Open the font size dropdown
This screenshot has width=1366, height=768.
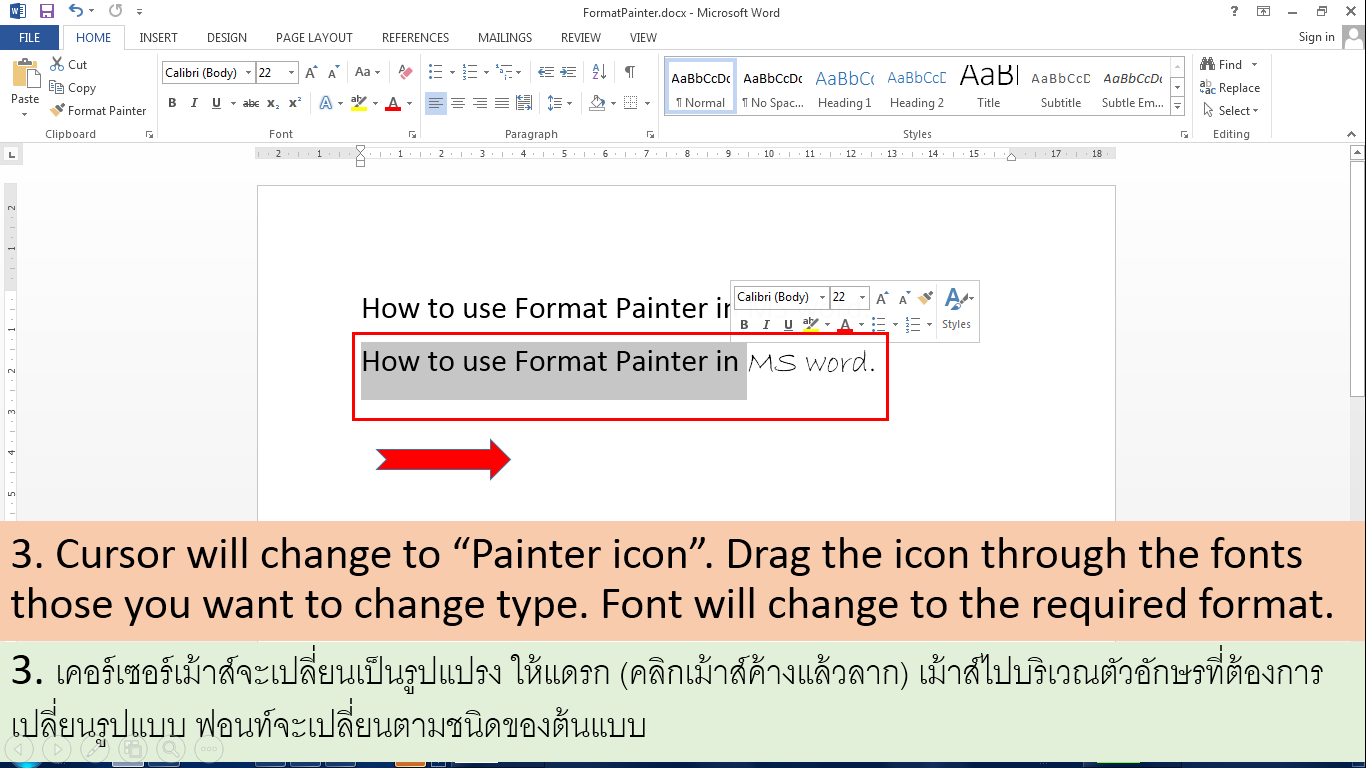pyautogui.click(x=290, y=72)
